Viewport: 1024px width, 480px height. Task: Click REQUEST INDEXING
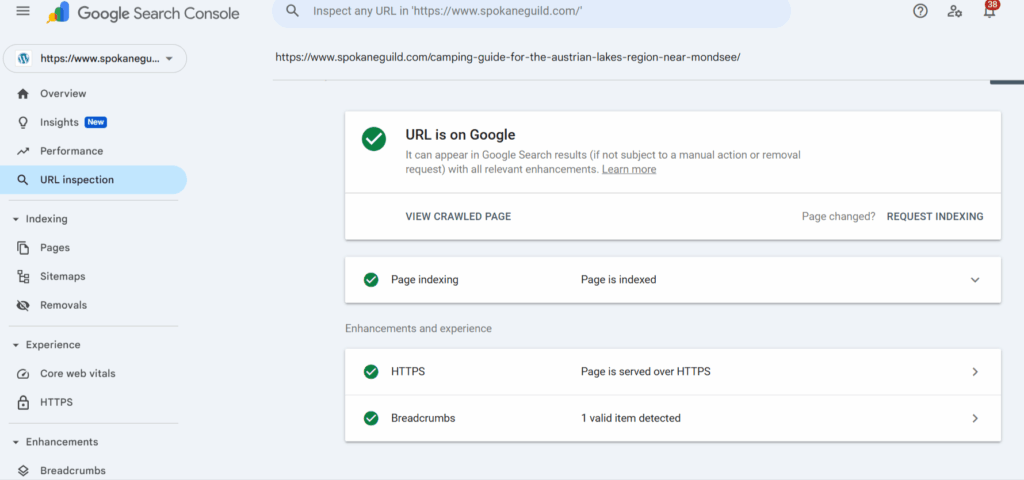pos(935,216)
